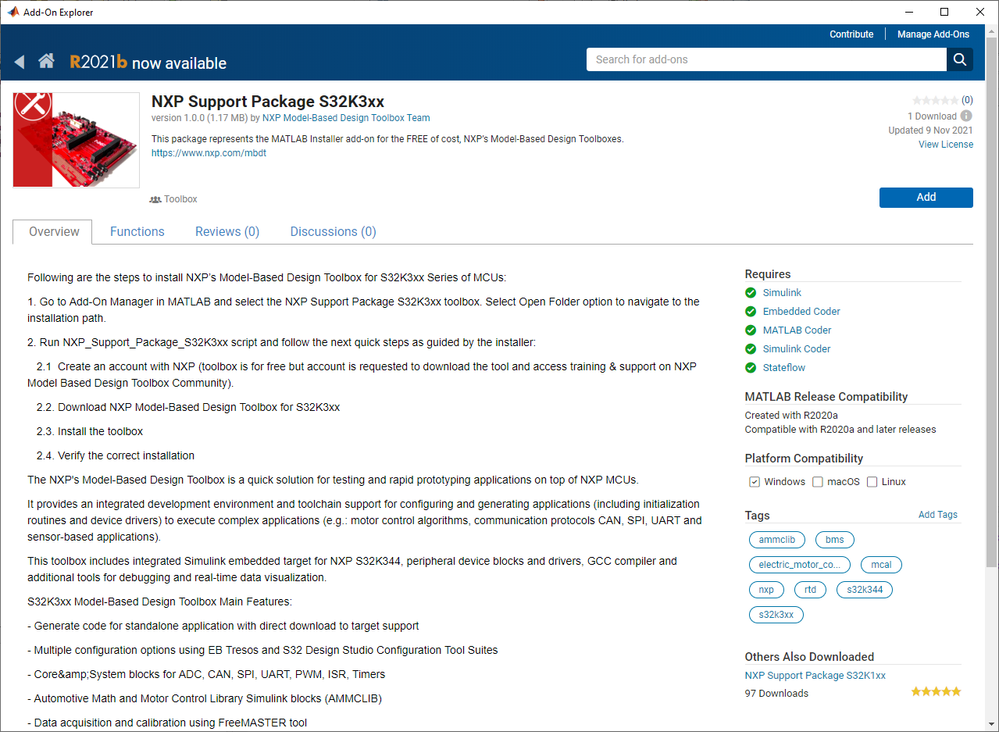This screenshot has width=999, height=732.
Task: Open NXP Model-Based Design Toolbox Team link
Action: click(346, 118)
